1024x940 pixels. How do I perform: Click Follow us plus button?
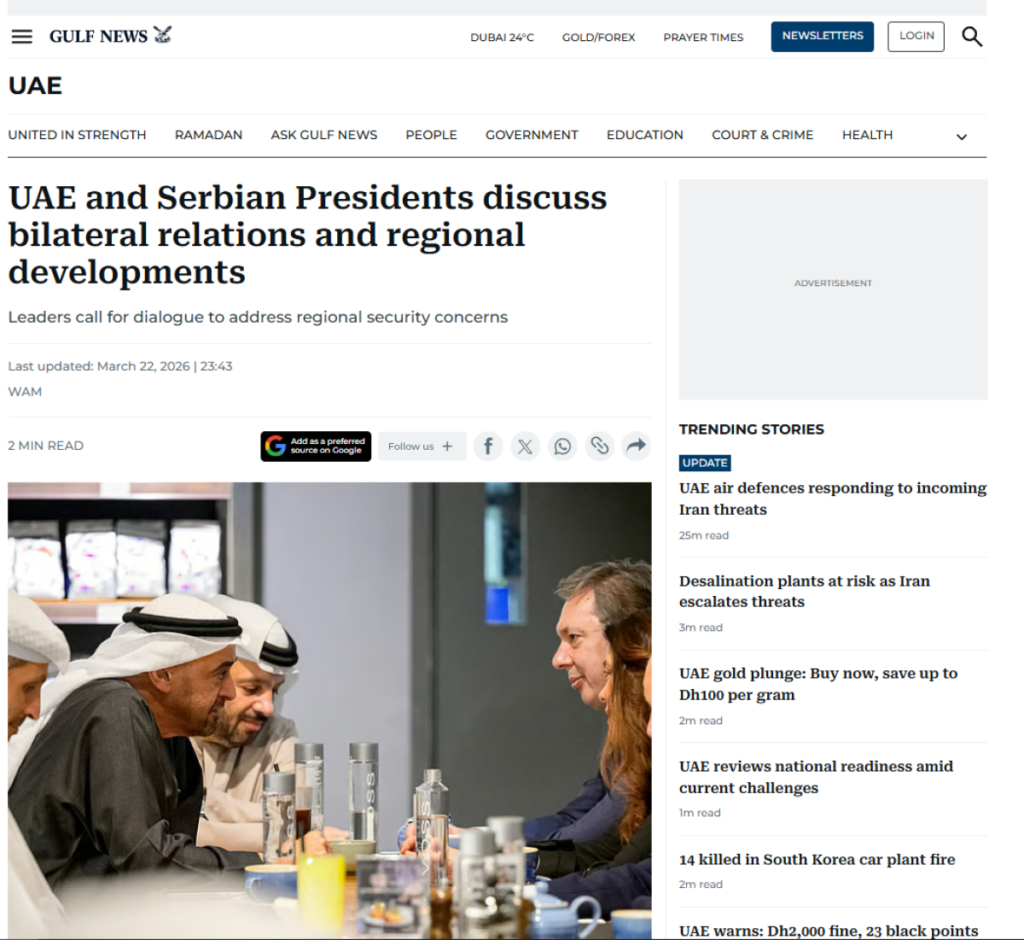point(422,446)
